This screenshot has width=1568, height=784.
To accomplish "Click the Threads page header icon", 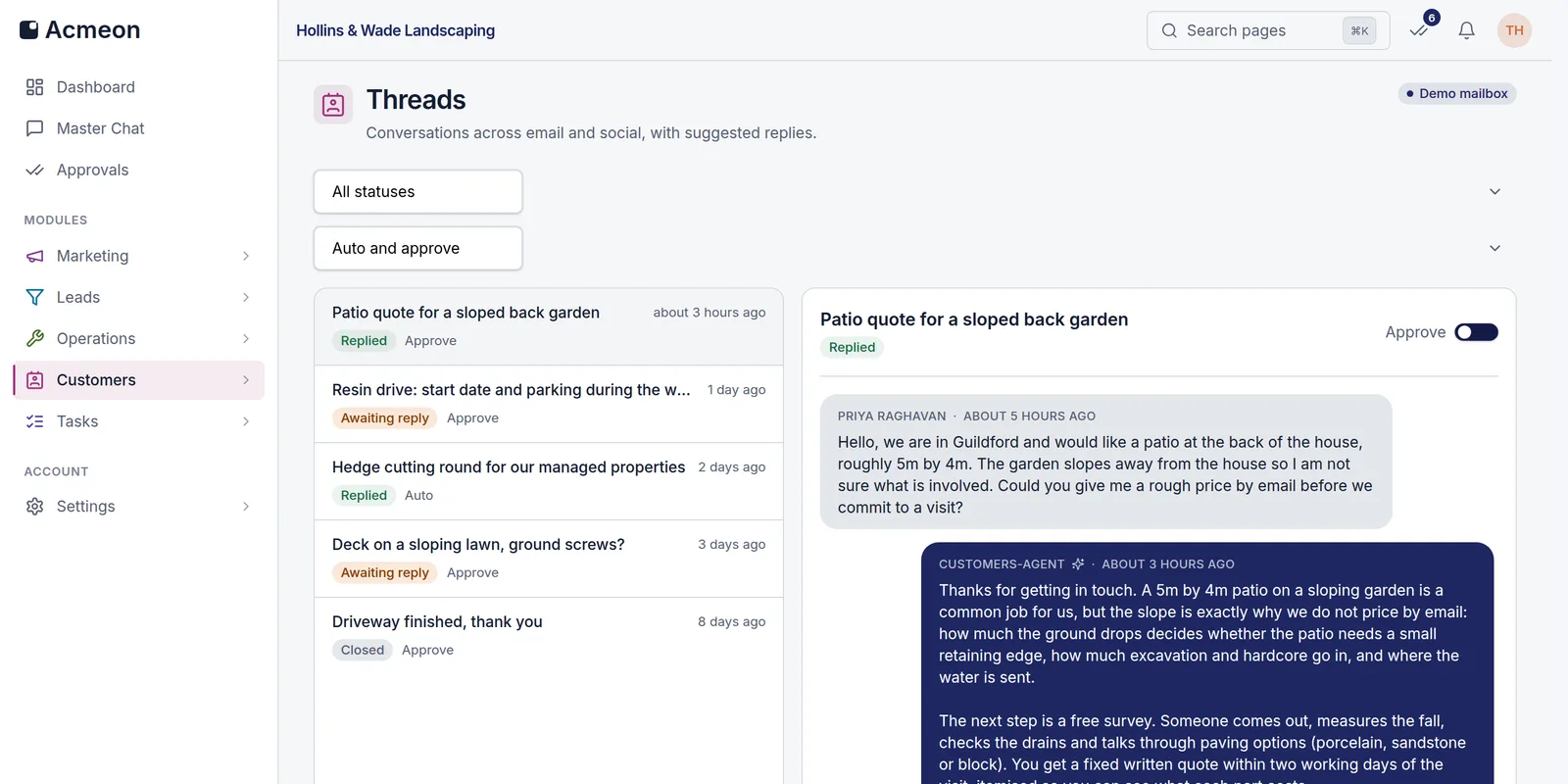I will [333, 104].
